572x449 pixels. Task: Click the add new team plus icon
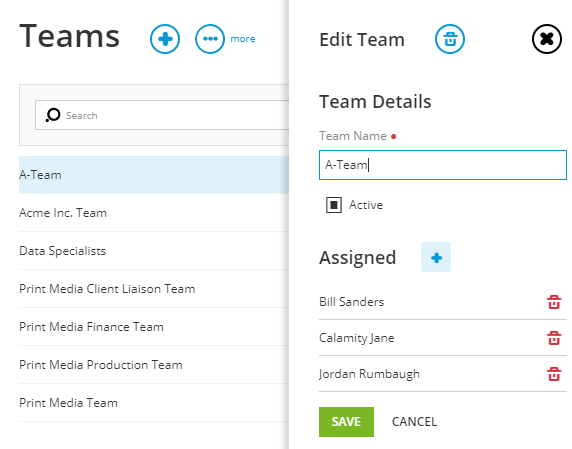click(165, 39)
